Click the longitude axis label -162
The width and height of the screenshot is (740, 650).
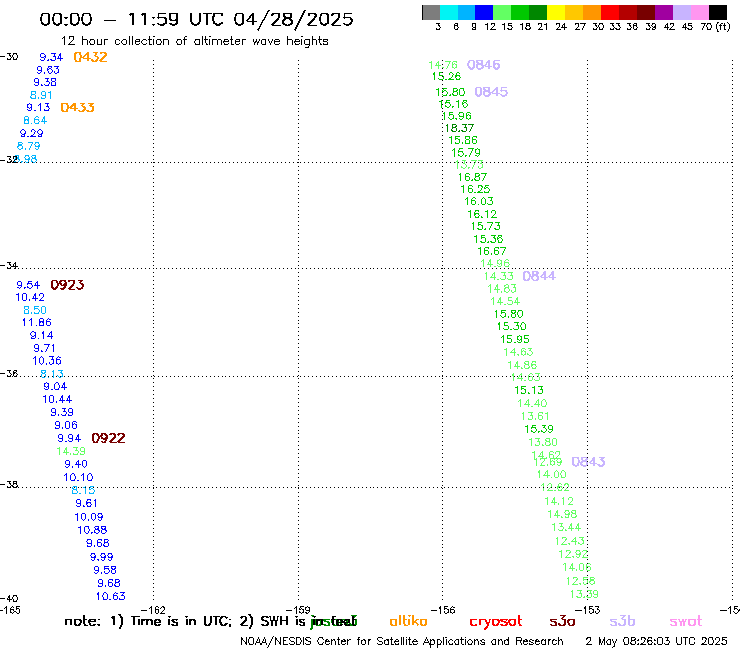pyautogui.click(x=153, y=610)
